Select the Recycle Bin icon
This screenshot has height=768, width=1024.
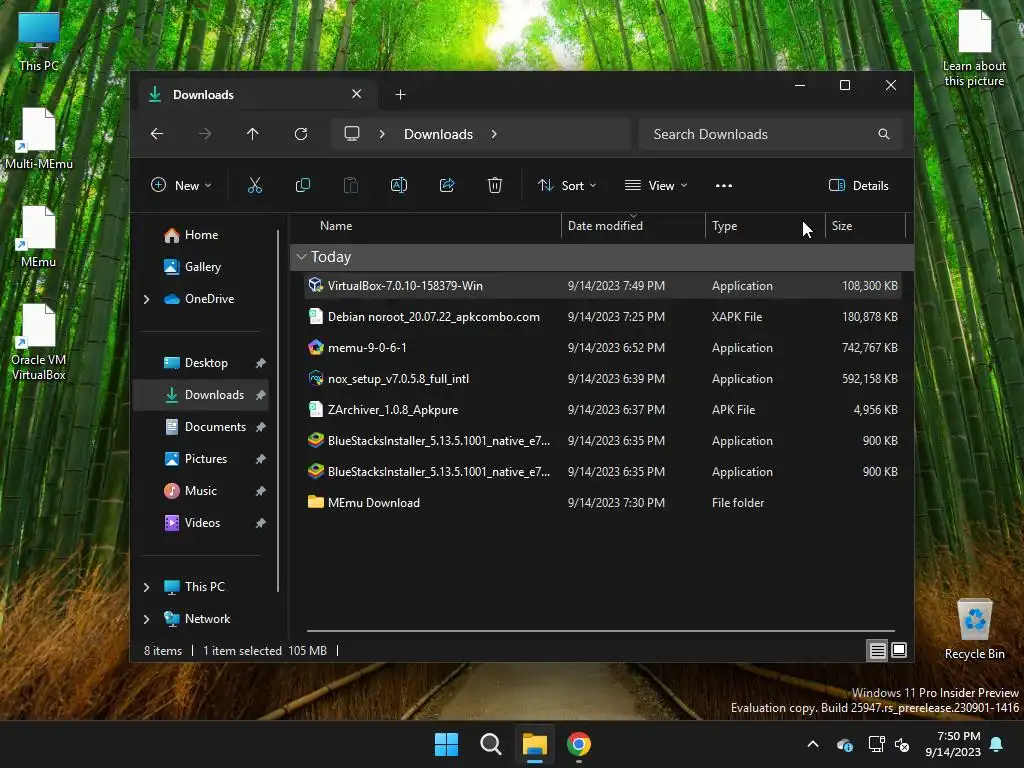pyautogui.click(x=974, y=629)
